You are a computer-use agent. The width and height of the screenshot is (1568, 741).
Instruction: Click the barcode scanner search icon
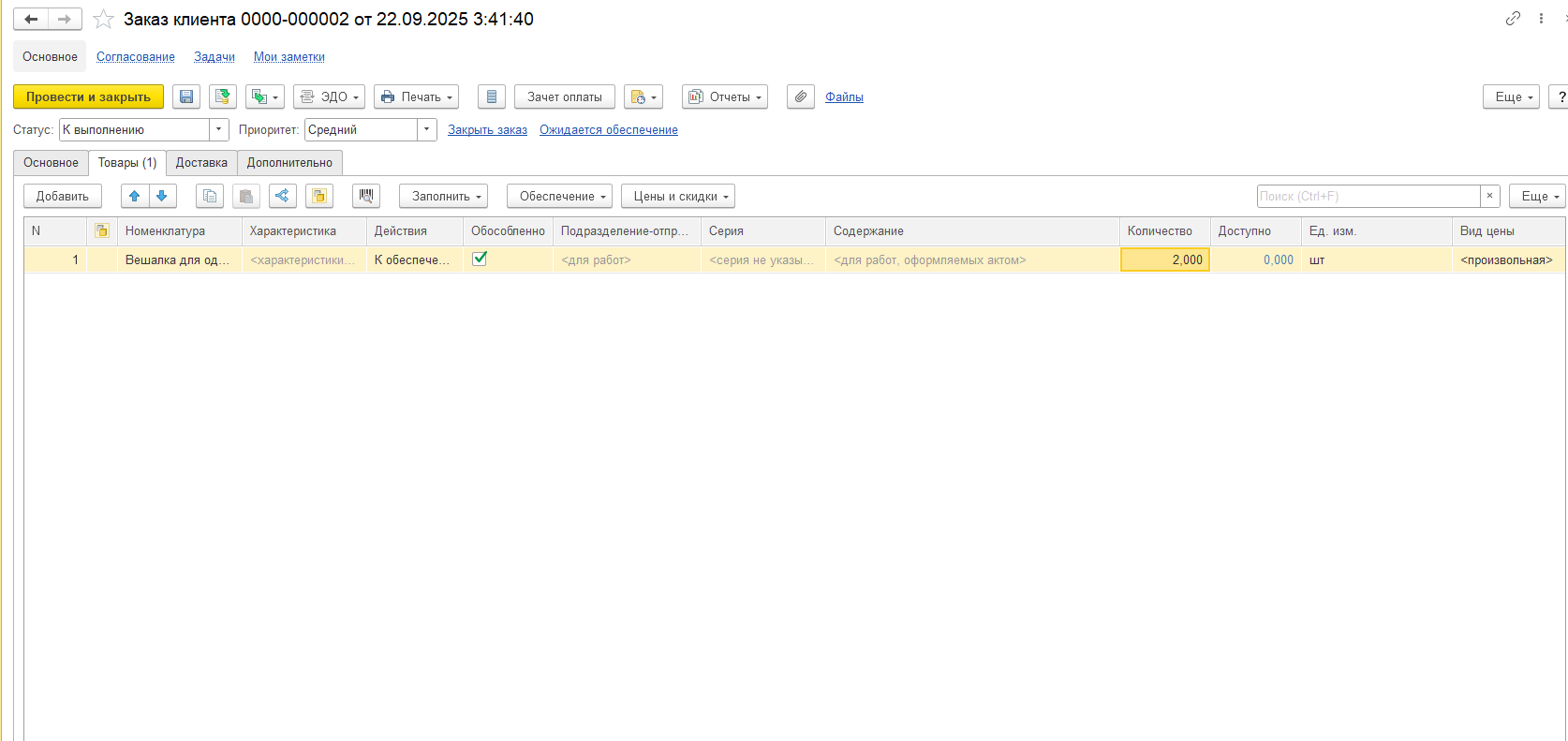tap(366, 196)
